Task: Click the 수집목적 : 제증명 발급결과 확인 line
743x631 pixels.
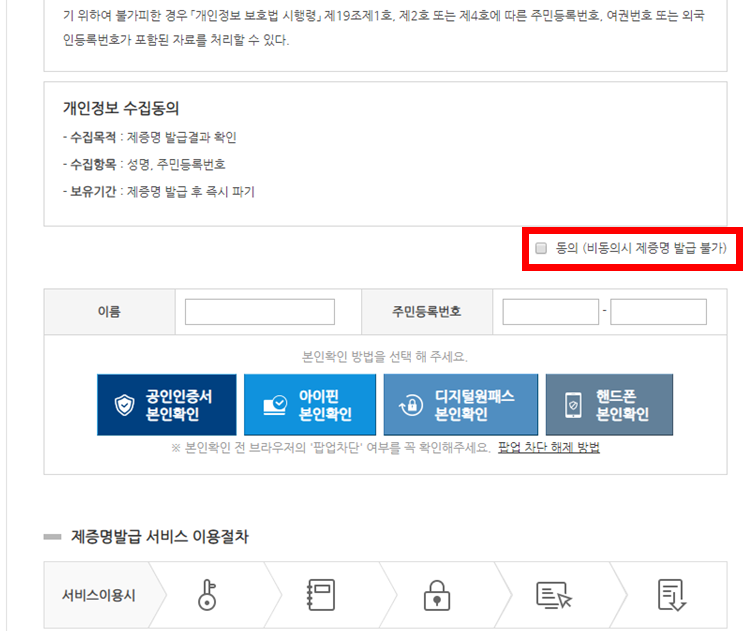Action: click(x=150, y=138)
